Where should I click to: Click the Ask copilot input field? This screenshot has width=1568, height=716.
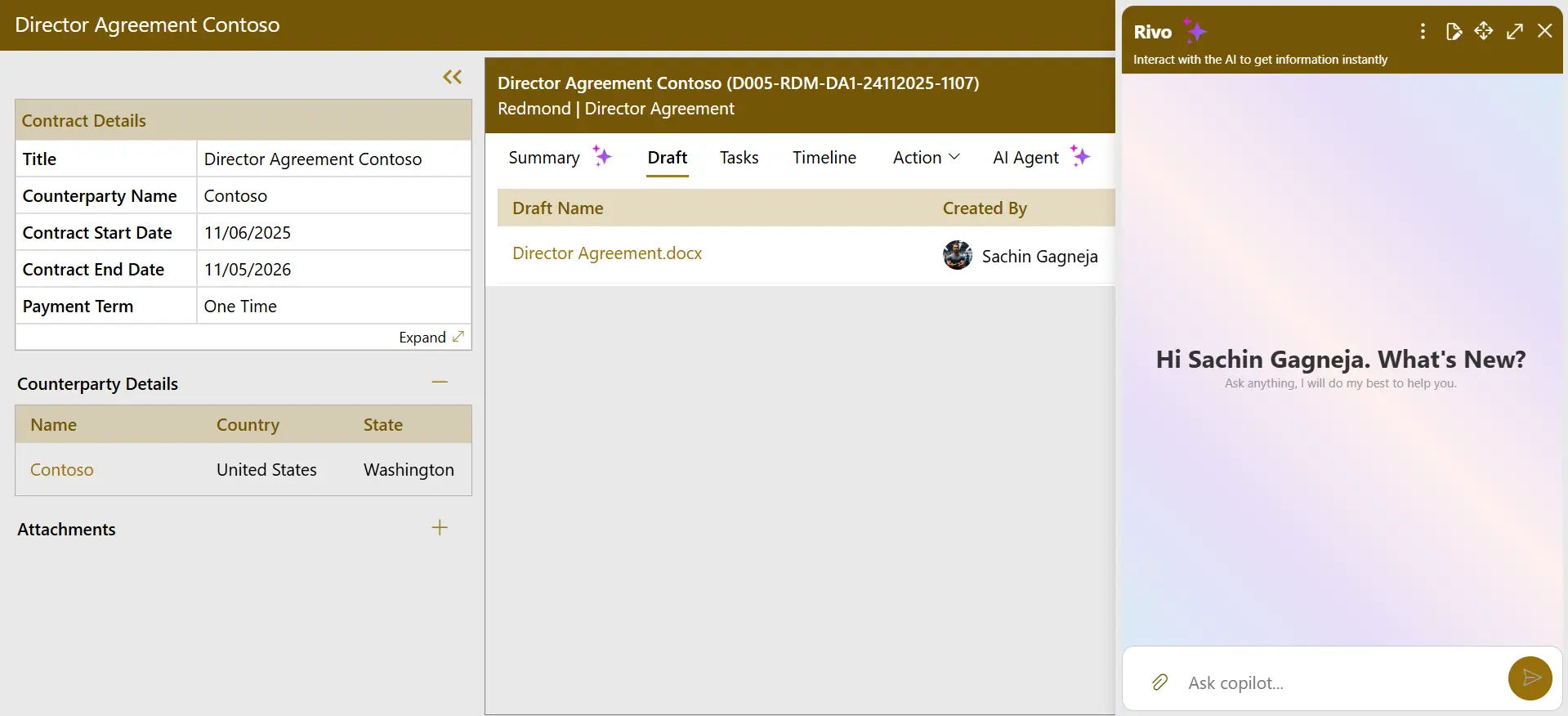click(1340, 682)
